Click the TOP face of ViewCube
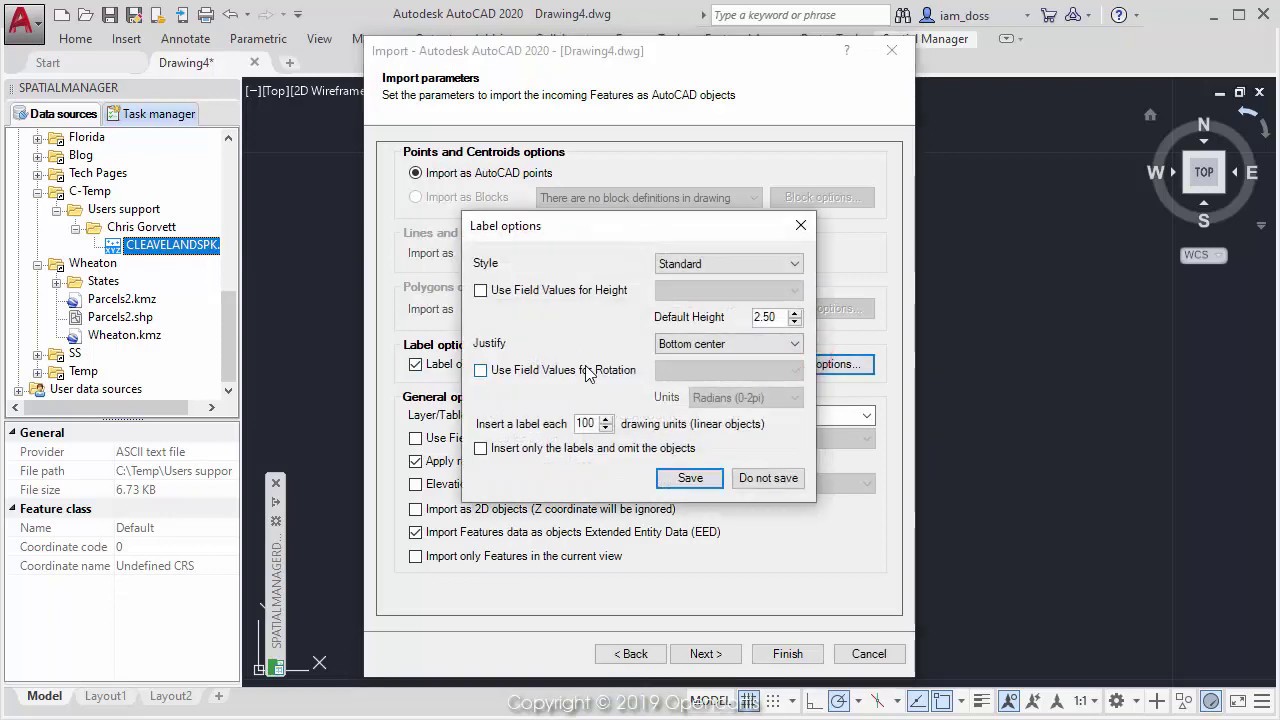Viewport: 1280px width, 720px height. (x=1203, y=172)
